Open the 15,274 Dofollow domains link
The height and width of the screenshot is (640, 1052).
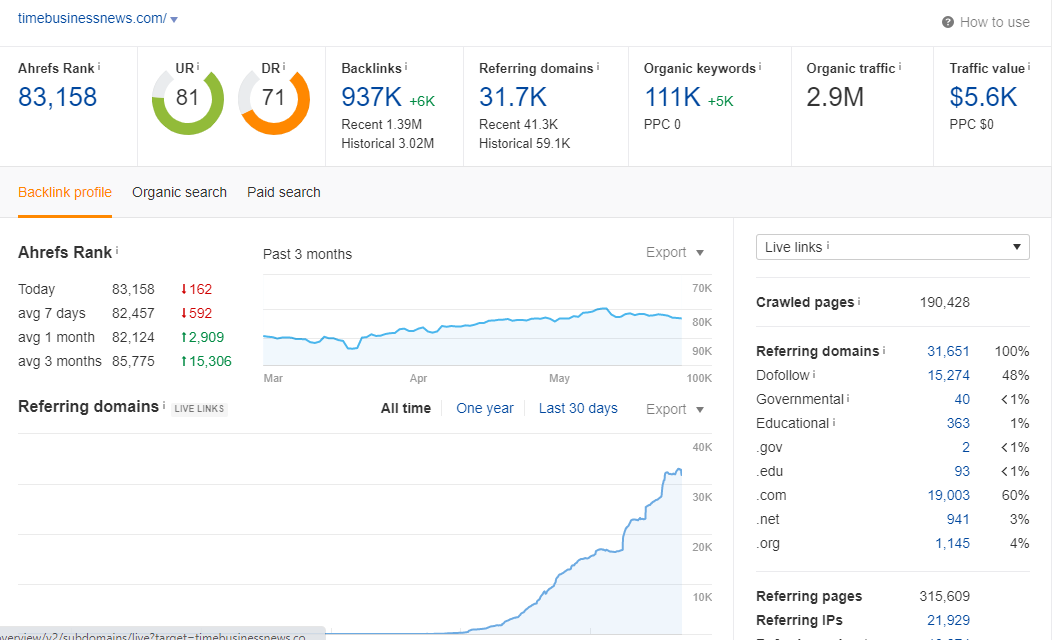[948, 375]
